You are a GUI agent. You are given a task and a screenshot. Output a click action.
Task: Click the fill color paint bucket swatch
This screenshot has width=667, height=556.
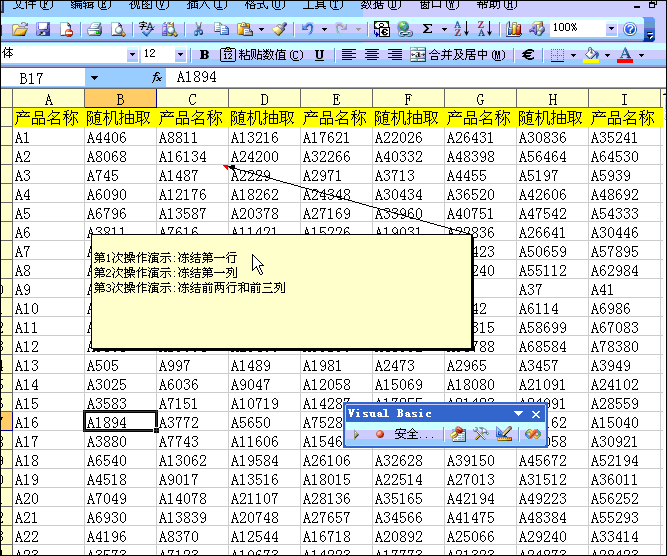tap(591, 54)
